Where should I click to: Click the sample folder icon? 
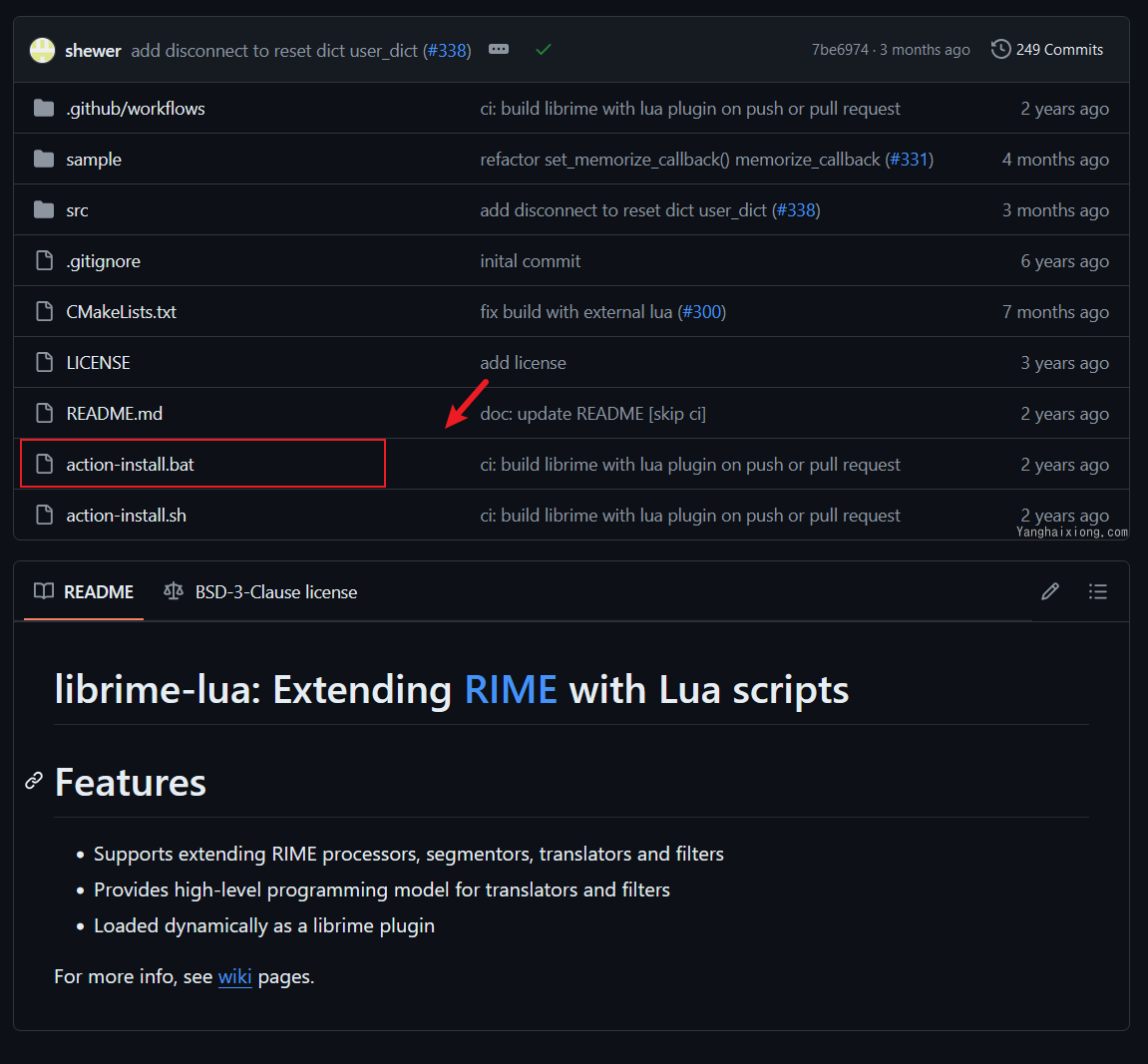[x=44, y=159]
